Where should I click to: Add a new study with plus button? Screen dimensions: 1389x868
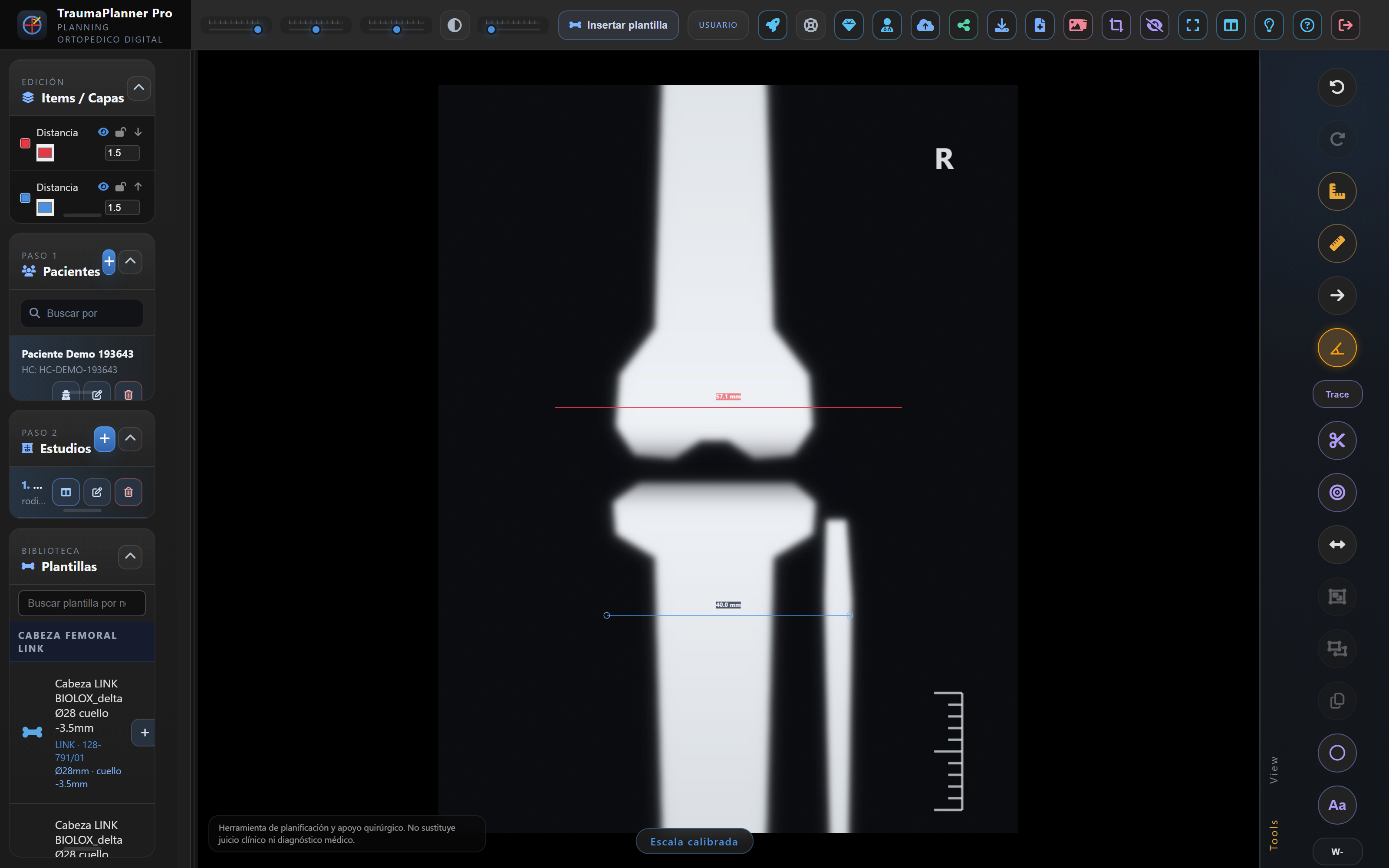click(105, 439)
